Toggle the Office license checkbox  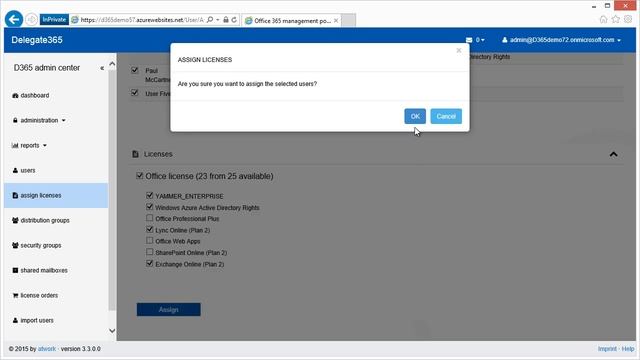click(x=140, y=176)
